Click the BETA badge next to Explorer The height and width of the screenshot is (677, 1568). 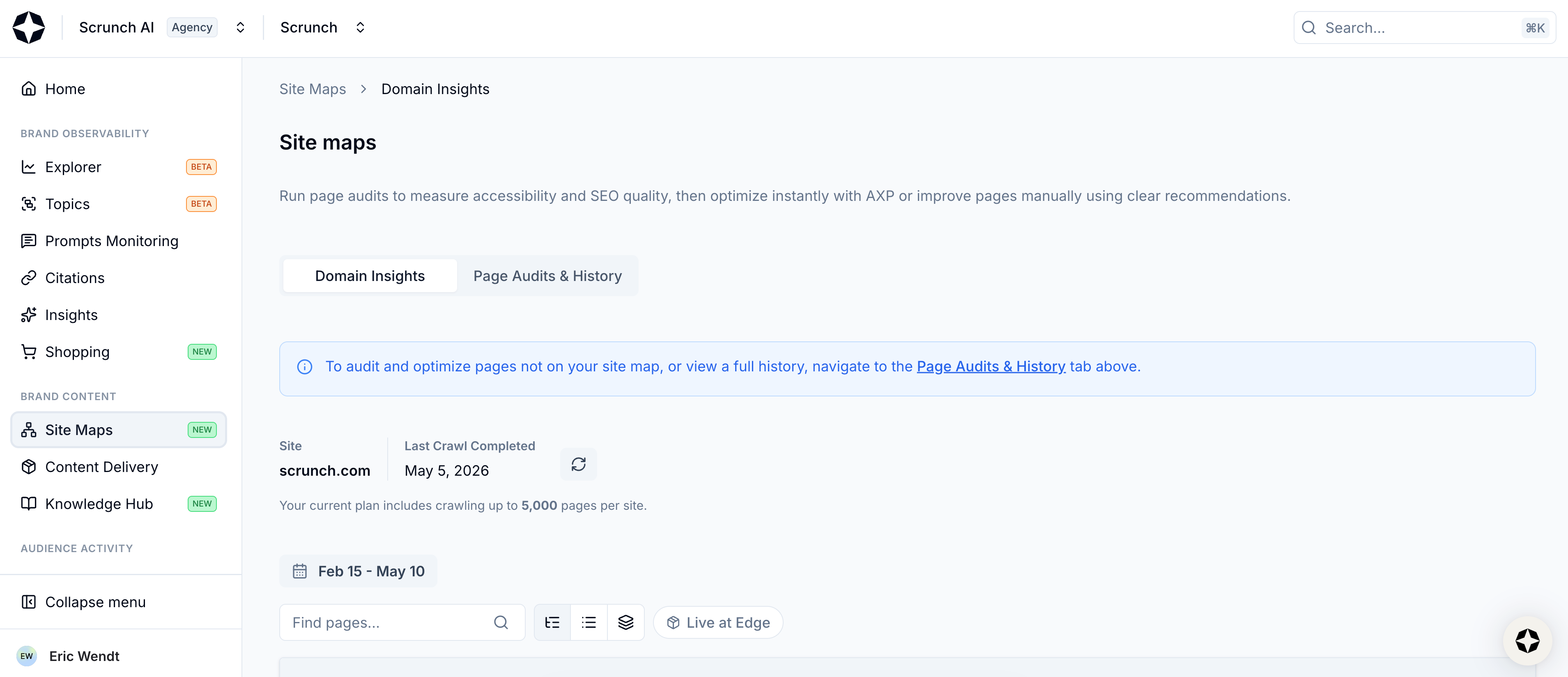(x=202, y=167)
